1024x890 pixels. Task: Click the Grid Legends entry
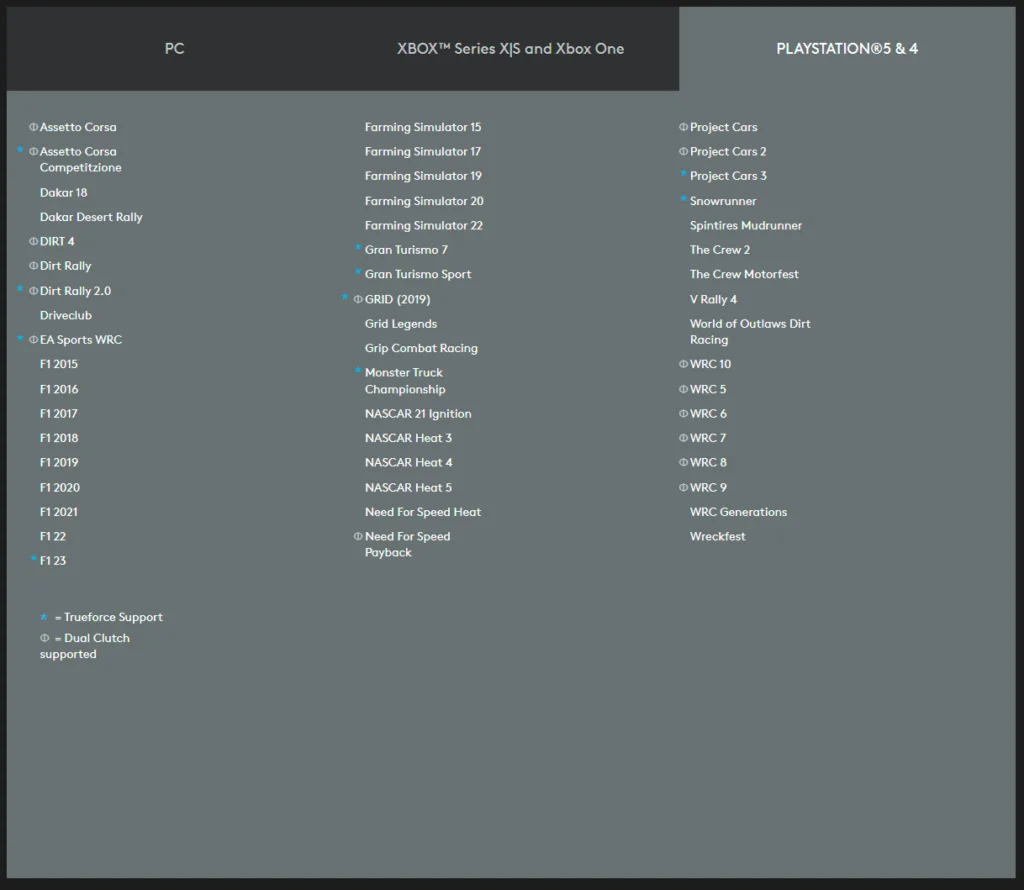tap(401, 324)
